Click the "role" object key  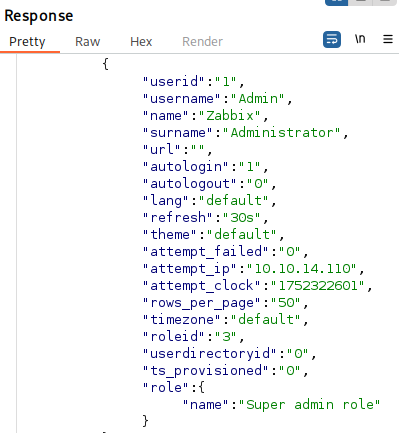167,387
